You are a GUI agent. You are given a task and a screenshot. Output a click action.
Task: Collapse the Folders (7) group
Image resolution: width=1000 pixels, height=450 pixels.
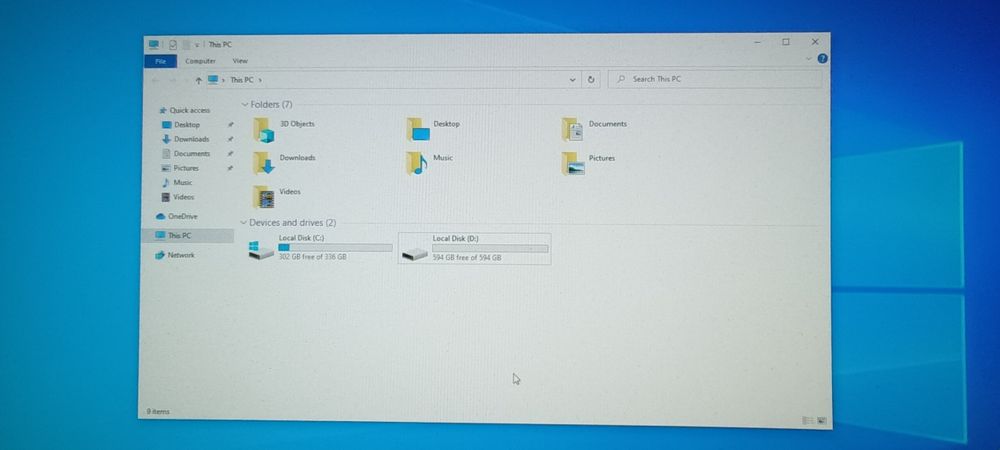click(244, 105)
